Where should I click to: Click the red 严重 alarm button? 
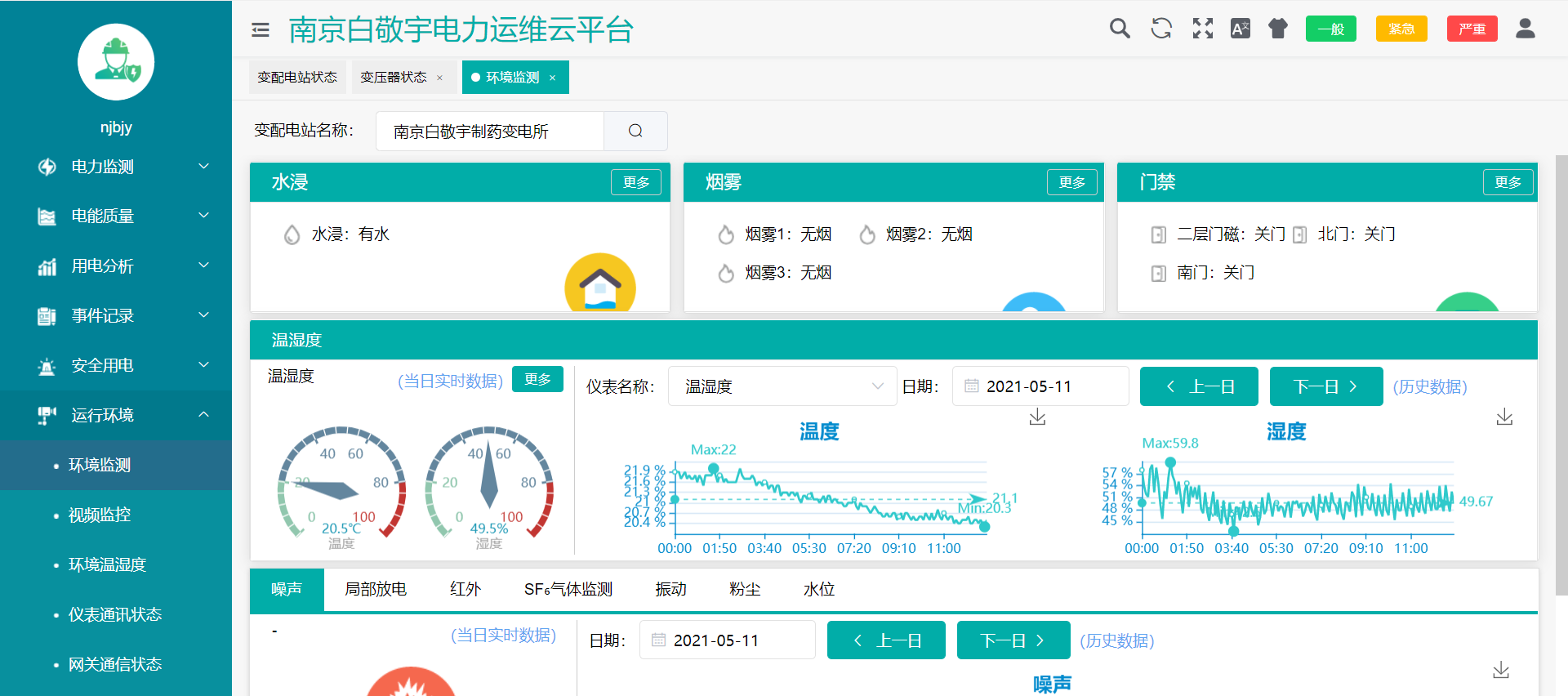[x=1472, y=29]
